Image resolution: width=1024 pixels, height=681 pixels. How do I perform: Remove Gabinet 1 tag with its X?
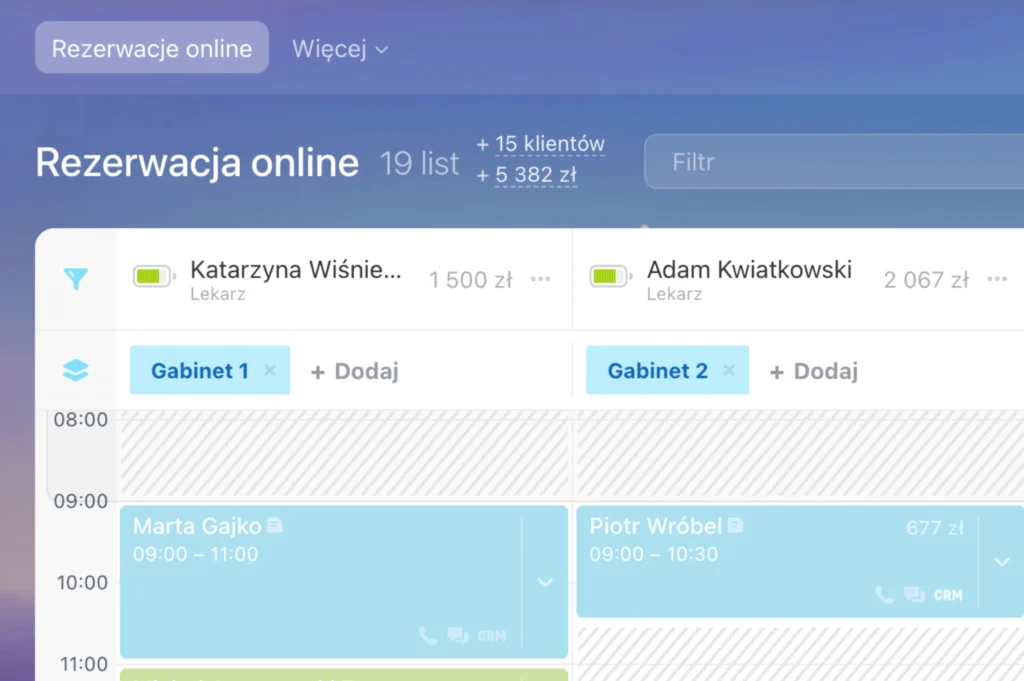pyautogui.click(x=269, y=370)
